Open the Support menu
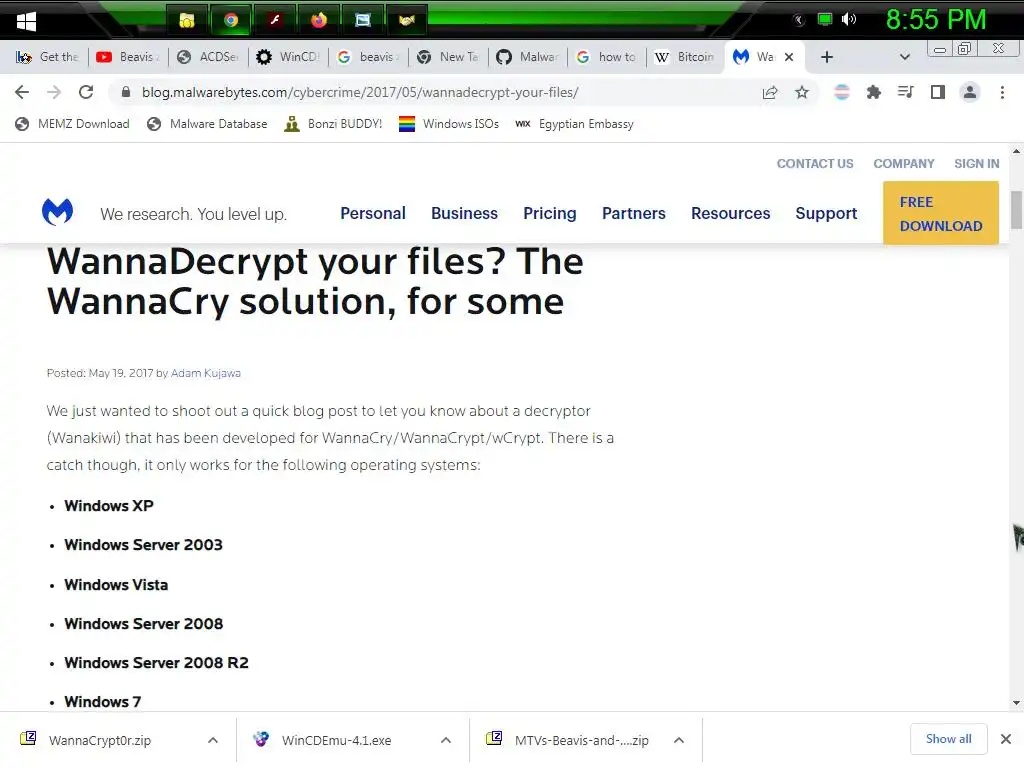This screenshot has width=1024, height=768. click(x=825, y=214)
